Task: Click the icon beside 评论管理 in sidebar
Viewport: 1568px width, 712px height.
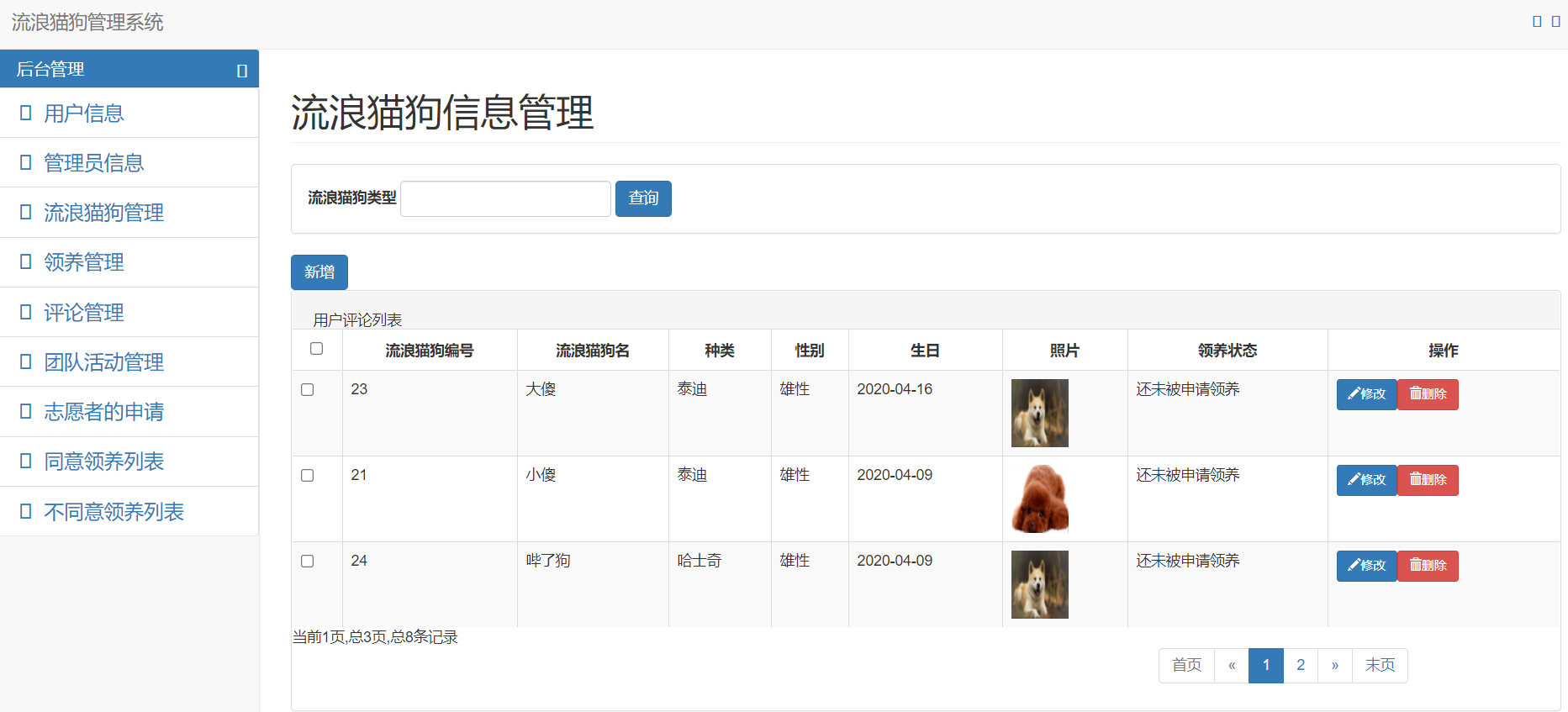Action: tap(26, 312)
